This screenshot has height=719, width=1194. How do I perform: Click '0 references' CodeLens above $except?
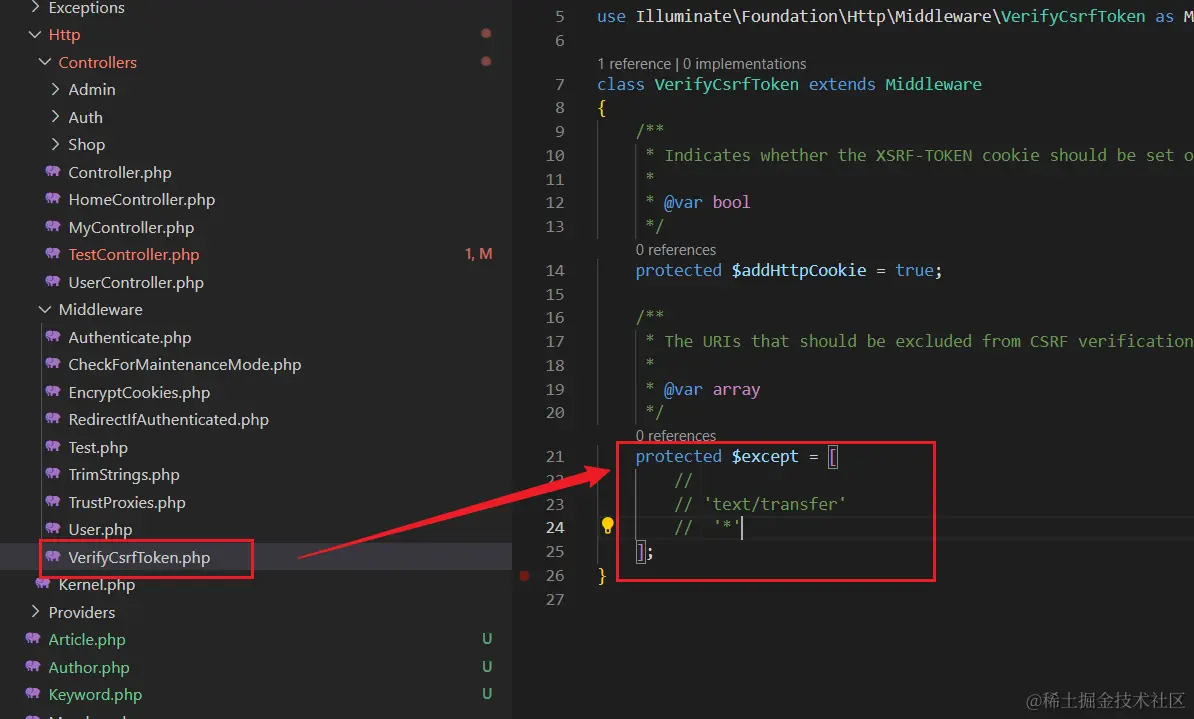[x=675, y=436]
